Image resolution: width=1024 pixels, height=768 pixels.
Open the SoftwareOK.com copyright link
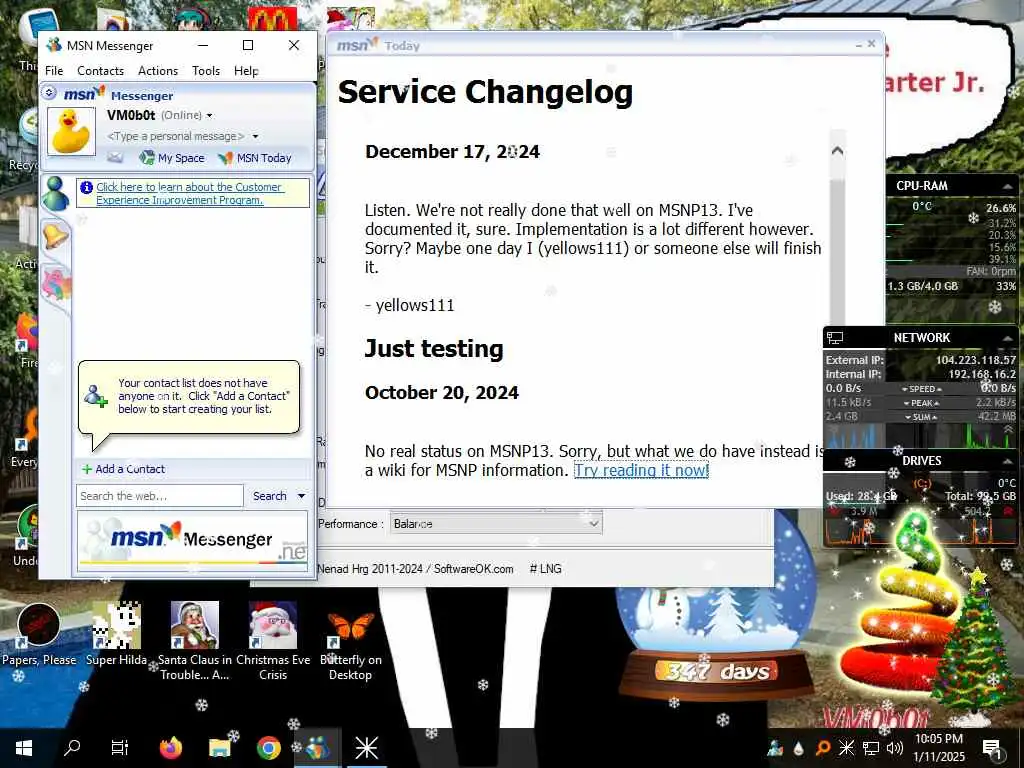(x=415, y=569)
